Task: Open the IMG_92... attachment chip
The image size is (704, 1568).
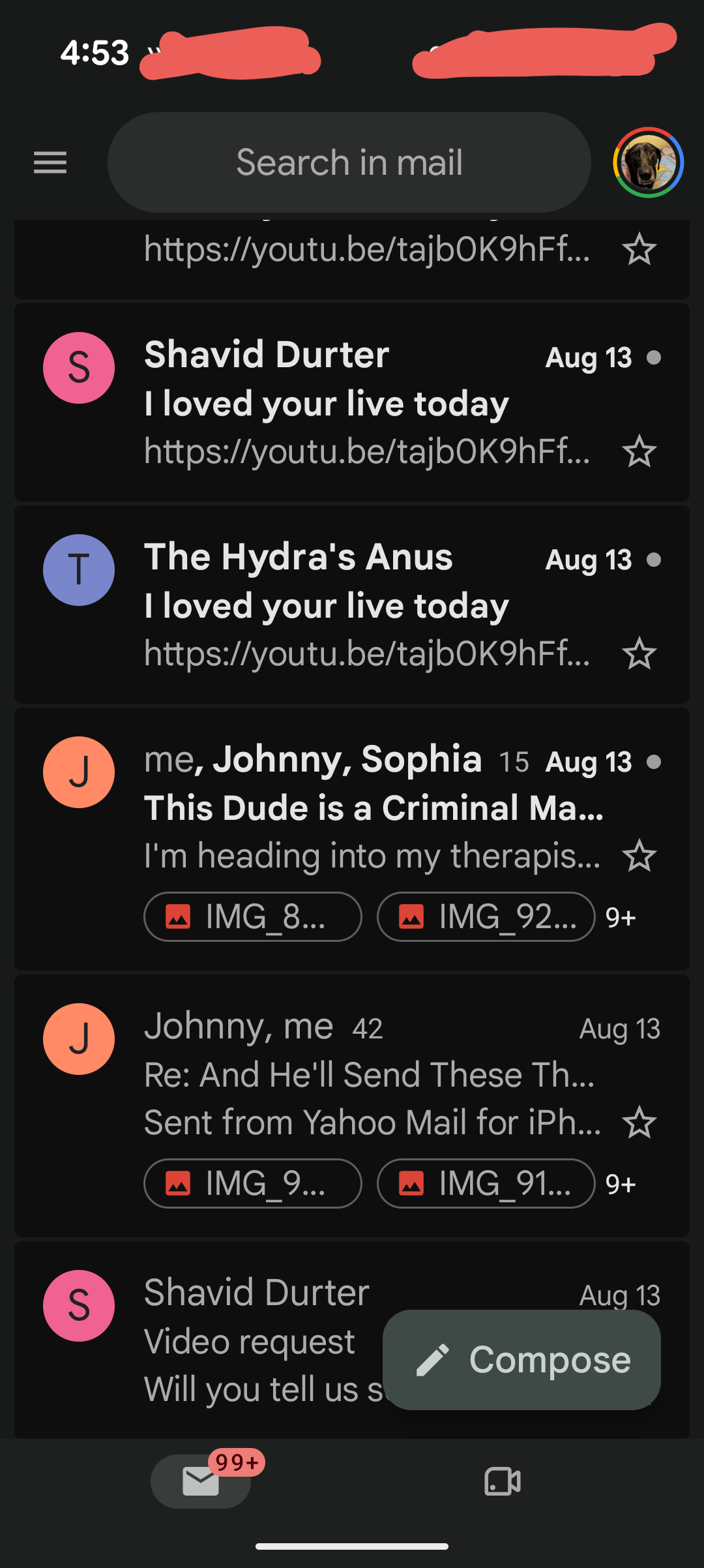Action: [x=486, y=916]
